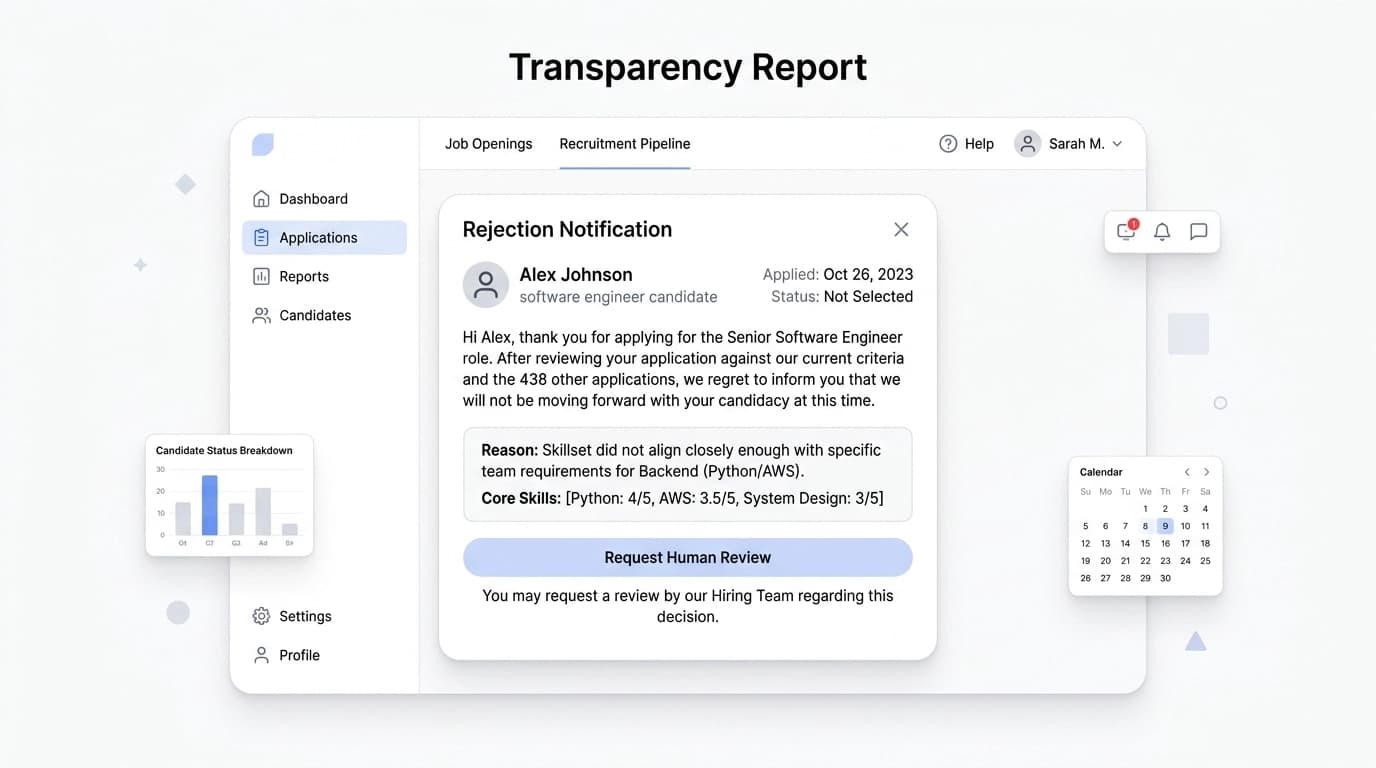The height and width of the screenshot is (768, 1376).
Task: Open the Settings gear
Action: 262,616
